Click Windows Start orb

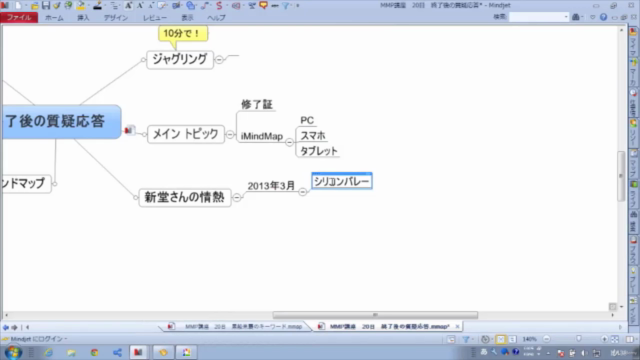tap(13, 352)
